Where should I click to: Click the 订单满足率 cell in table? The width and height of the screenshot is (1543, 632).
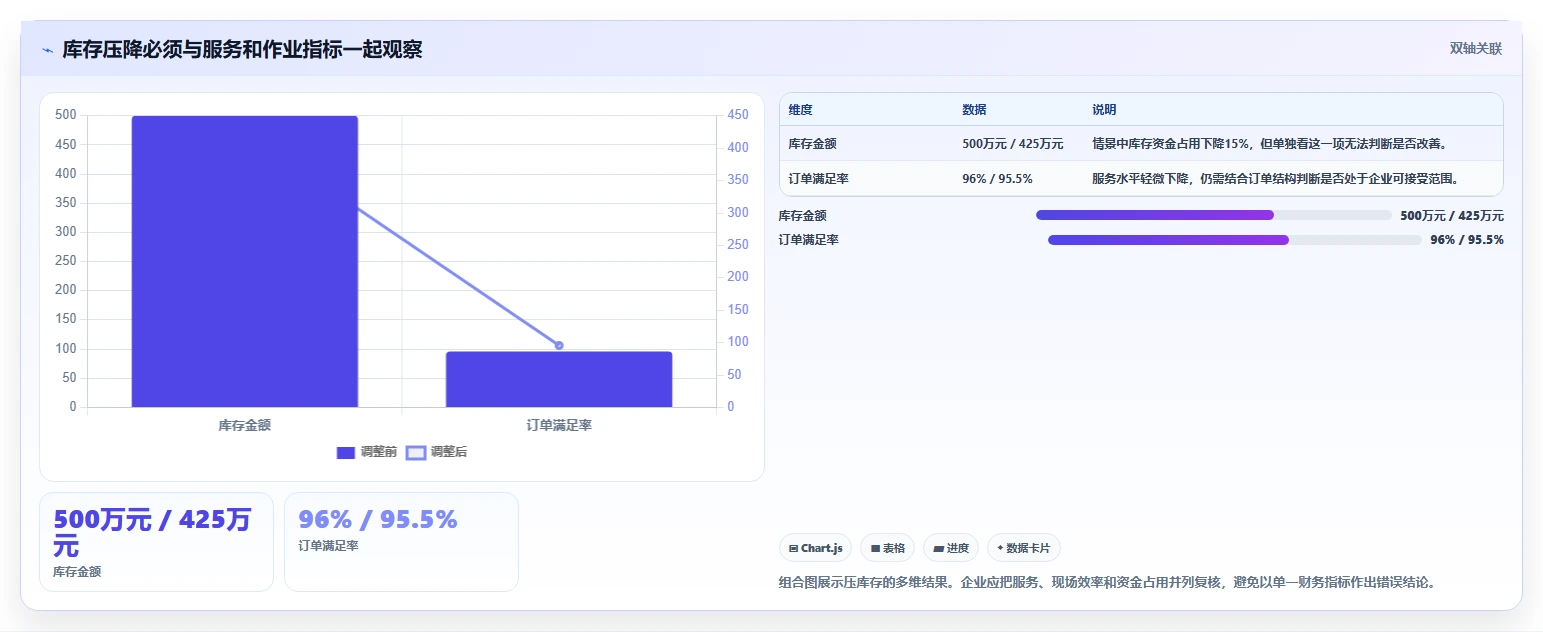pos(819,179)
